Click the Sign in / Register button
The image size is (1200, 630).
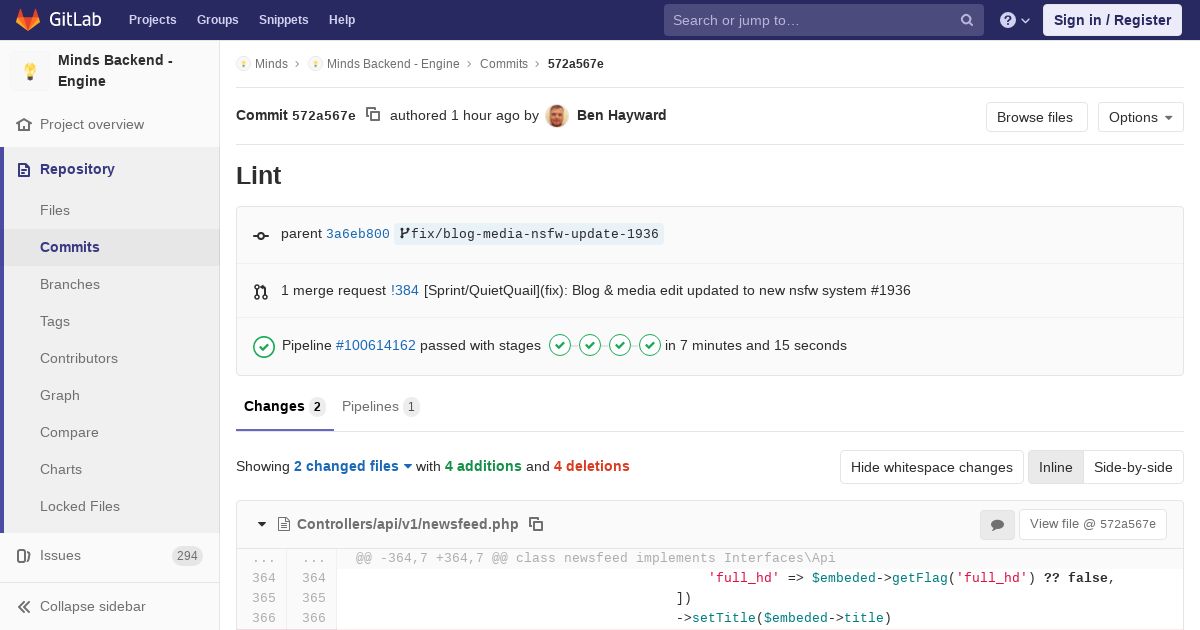click(1112, 20)
